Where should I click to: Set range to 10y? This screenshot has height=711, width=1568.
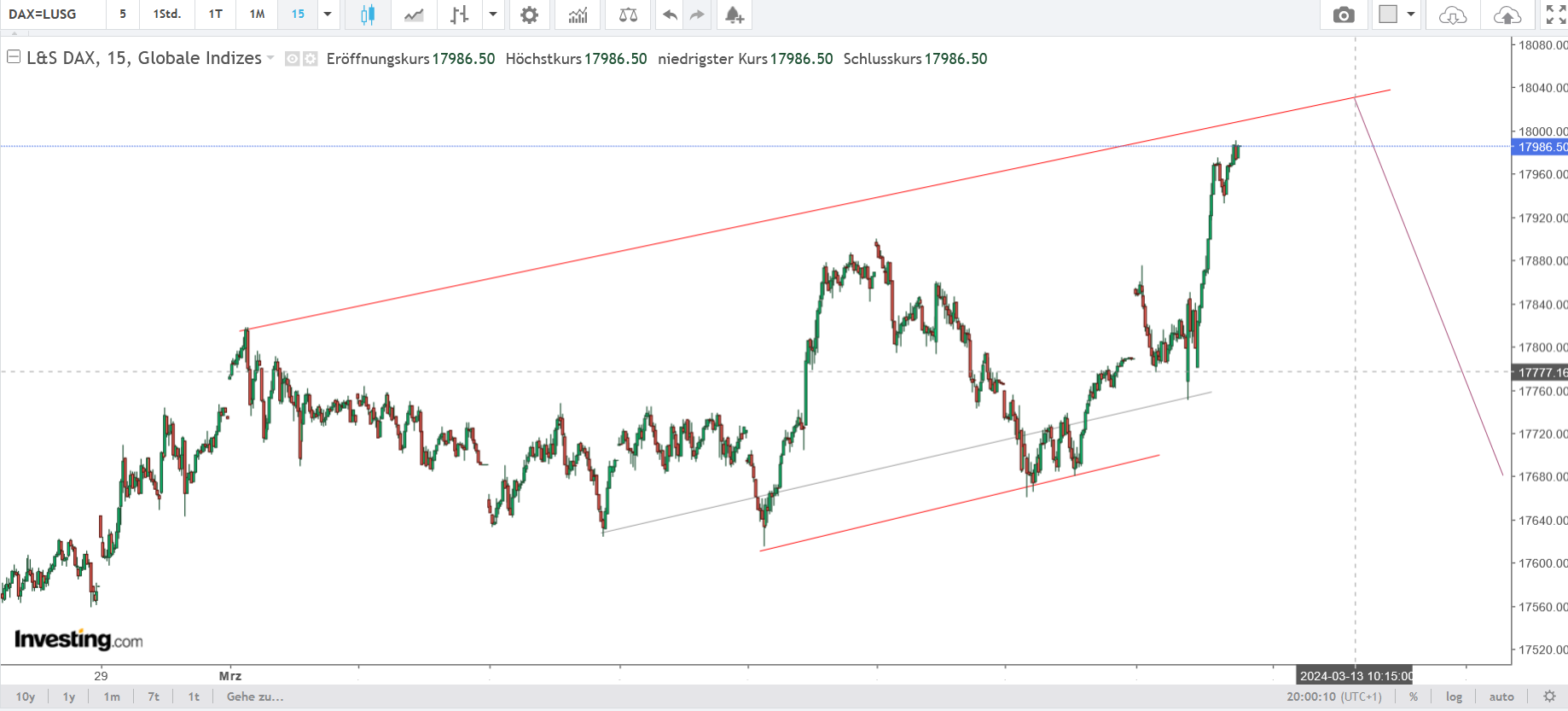point(26,696)
